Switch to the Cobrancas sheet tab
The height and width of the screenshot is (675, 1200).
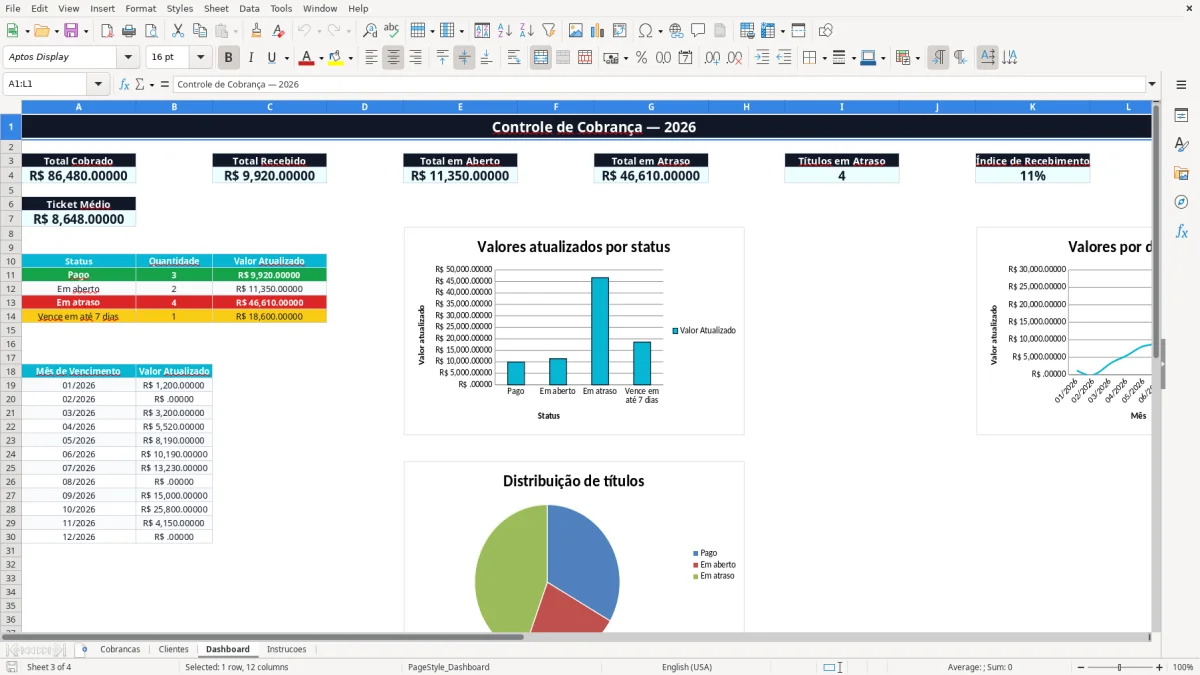click(x=120, y=649)
